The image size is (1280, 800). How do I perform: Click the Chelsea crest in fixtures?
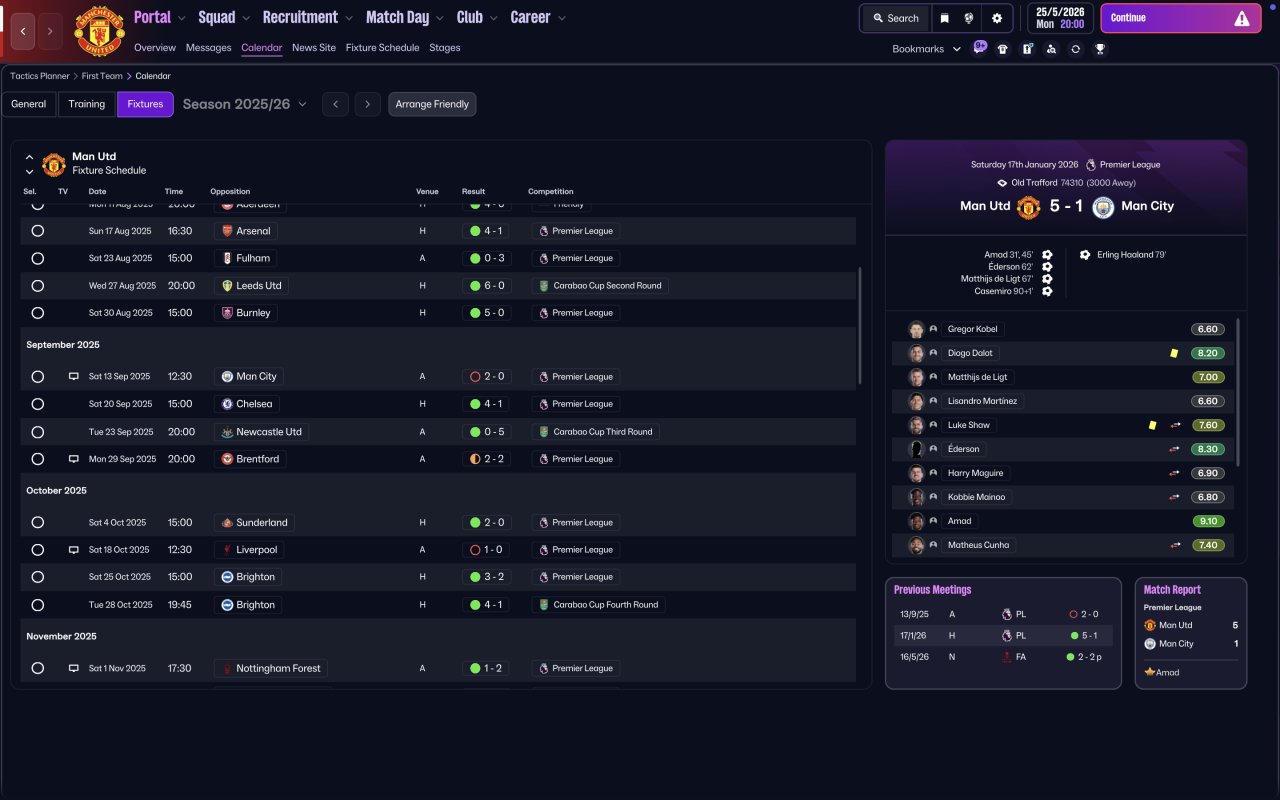227,404
